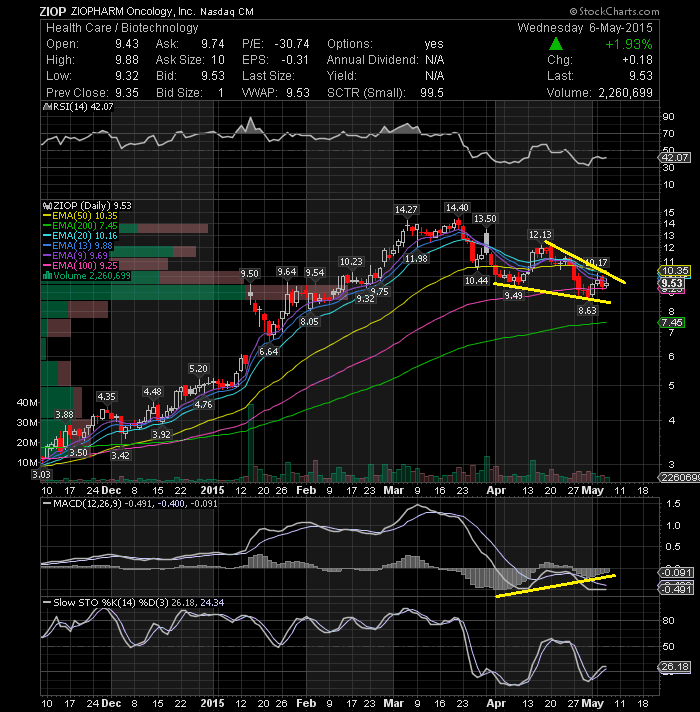Click the 3.03 starting price label
700x712 pixels.
tap(41, 475)
